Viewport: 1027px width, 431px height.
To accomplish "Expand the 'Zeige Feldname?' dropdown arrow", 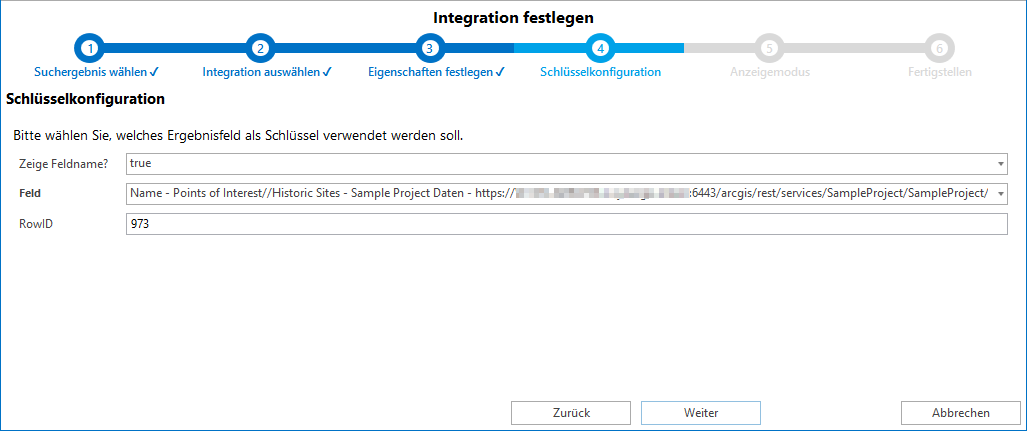I will point(1000,163).
